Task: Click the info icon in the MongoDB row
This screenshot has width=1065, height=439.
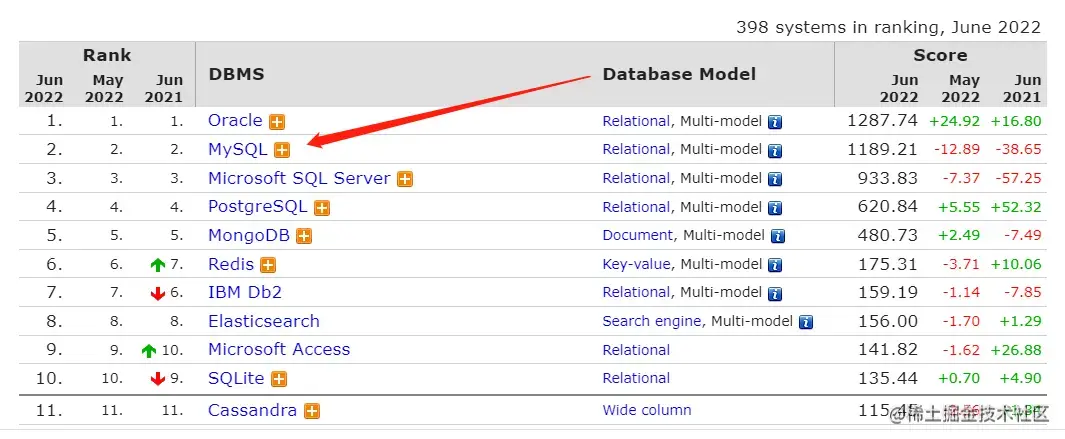Action: [x=778, y=236]
